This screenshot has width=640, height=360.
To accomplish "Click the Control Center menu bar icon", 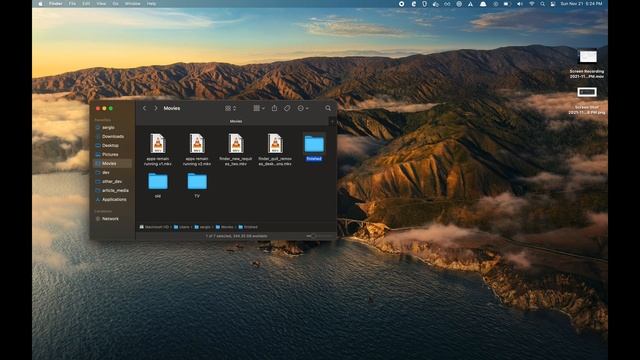I will (x=553, y=4).
